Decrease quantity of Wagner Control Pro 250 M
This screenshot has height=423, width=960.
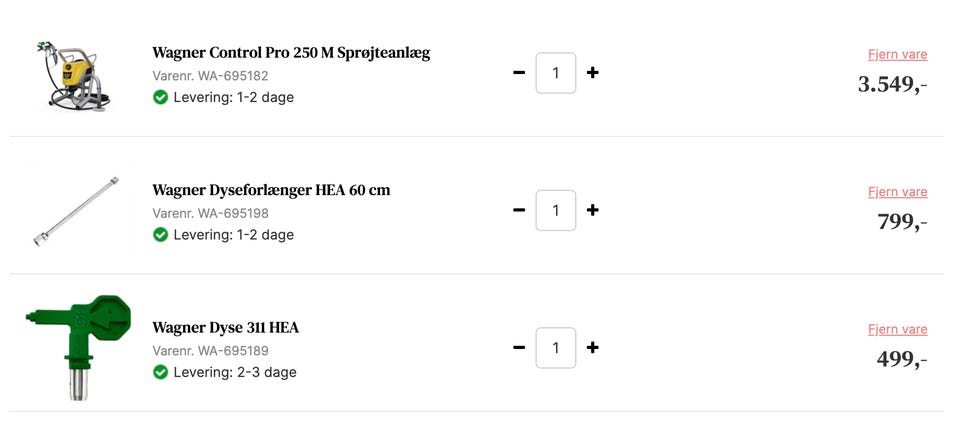point(519,73)
